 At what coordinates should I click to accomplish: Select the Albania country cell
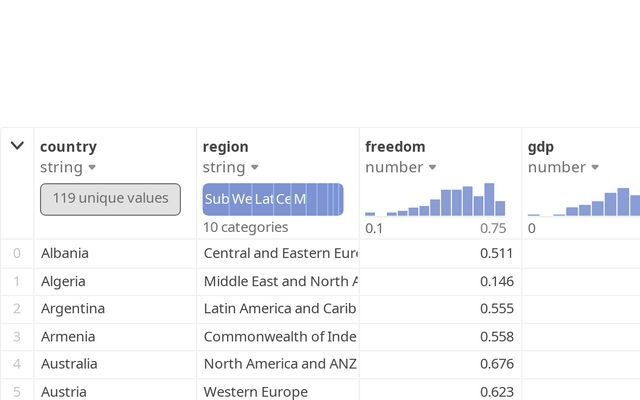click(x=65, y=254)
